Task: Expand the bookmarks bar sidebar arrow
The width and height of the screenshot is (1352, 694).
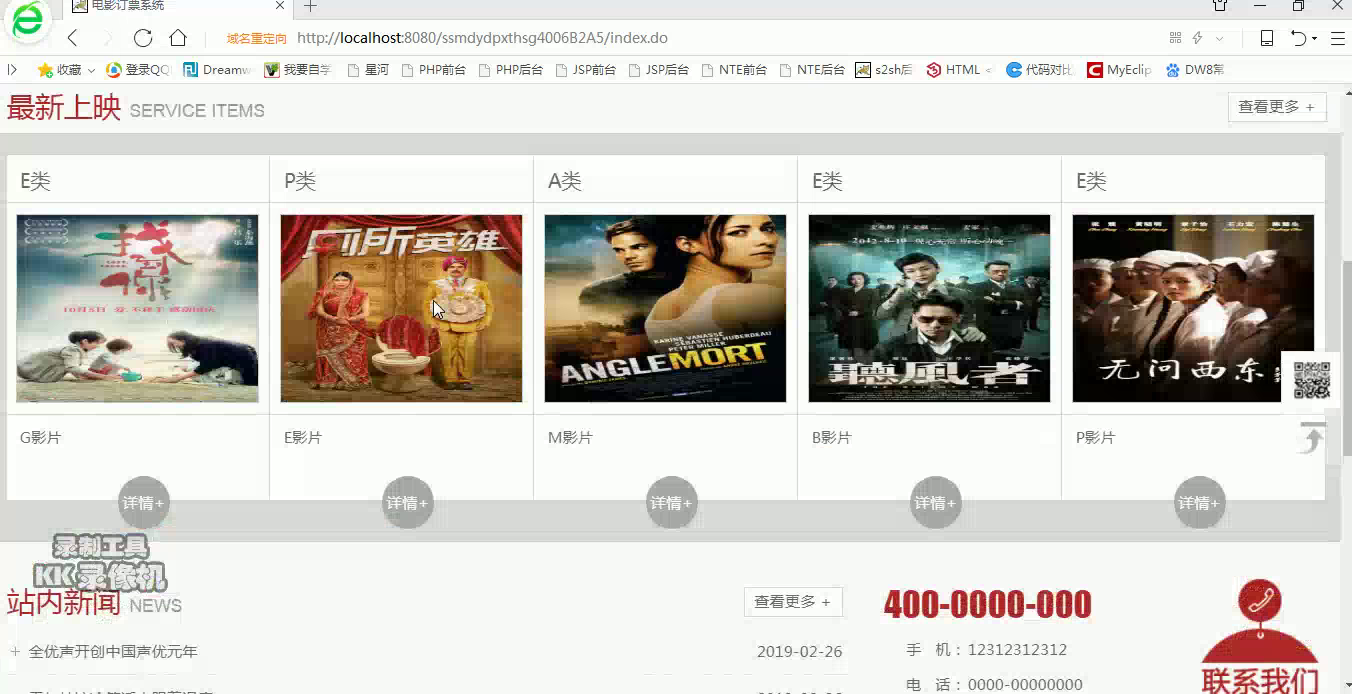Action: click(13, 70)
